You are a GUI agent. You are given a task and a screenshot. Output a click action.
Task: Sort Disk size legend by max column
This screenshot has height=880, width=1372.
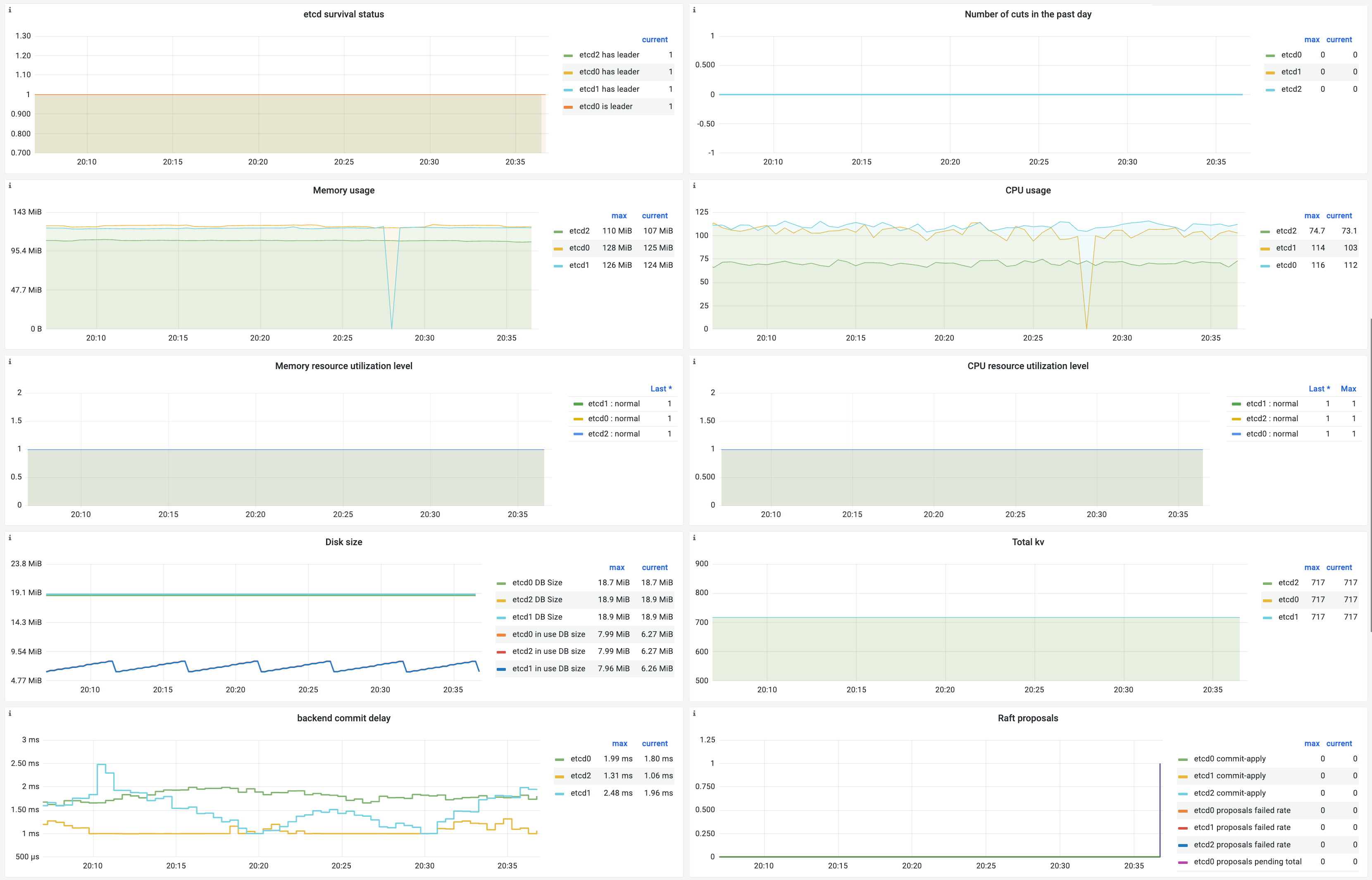(x=617, y=568)
